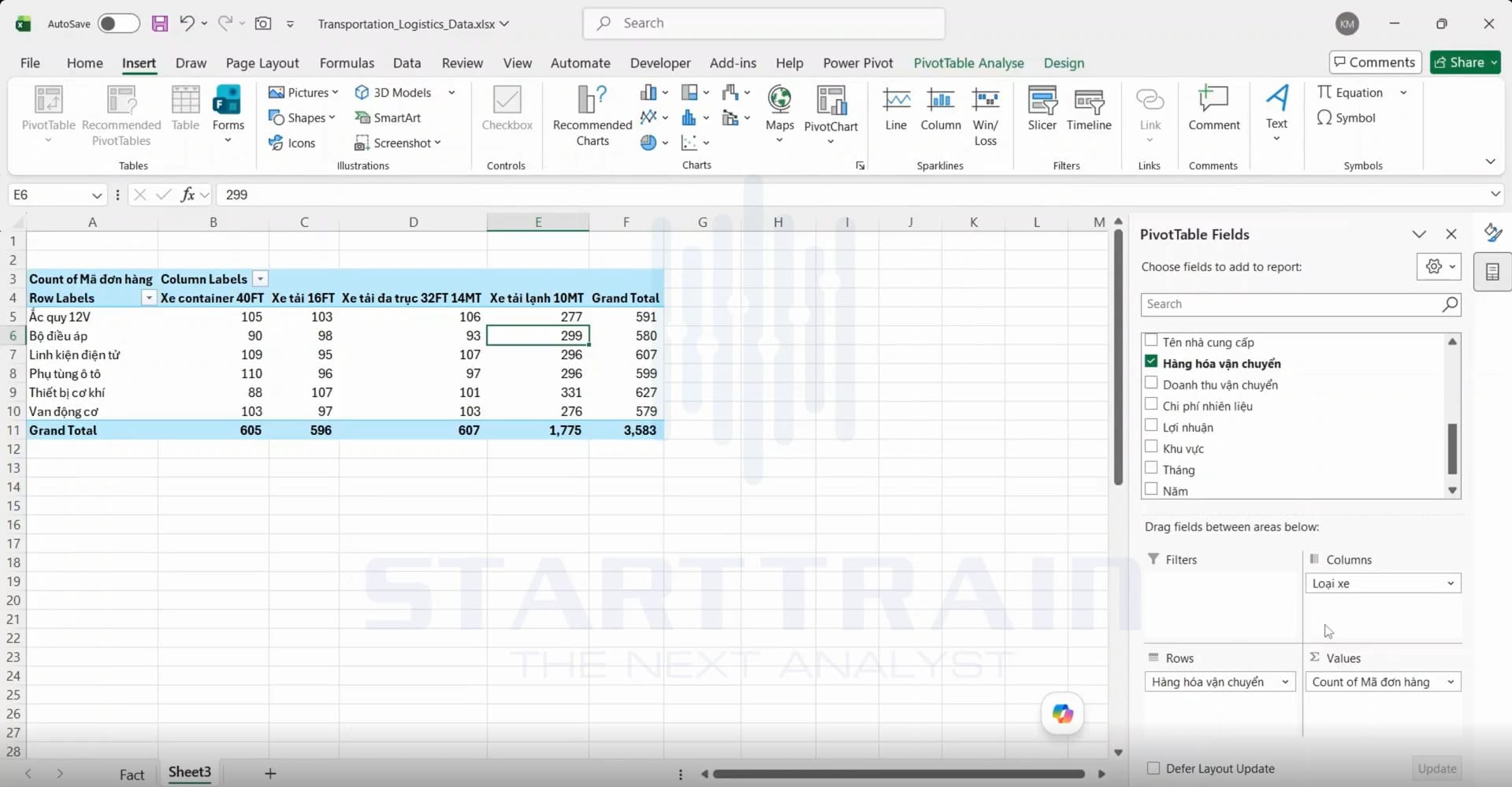Insert a Table
Image resolution: width=1512 pixels, height=787 pixels.
(185, 109)
